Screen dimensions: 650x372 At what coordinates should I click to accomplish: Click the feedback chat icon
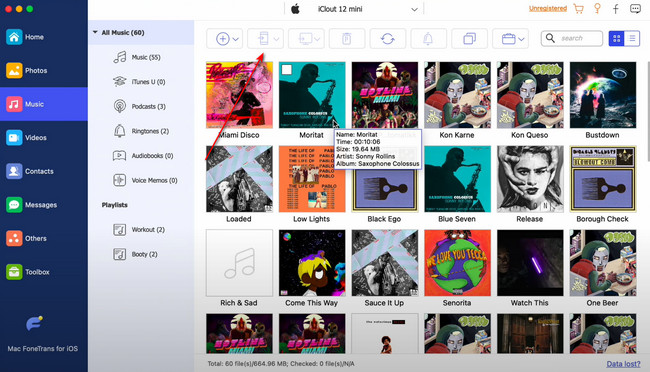(635, 9)
